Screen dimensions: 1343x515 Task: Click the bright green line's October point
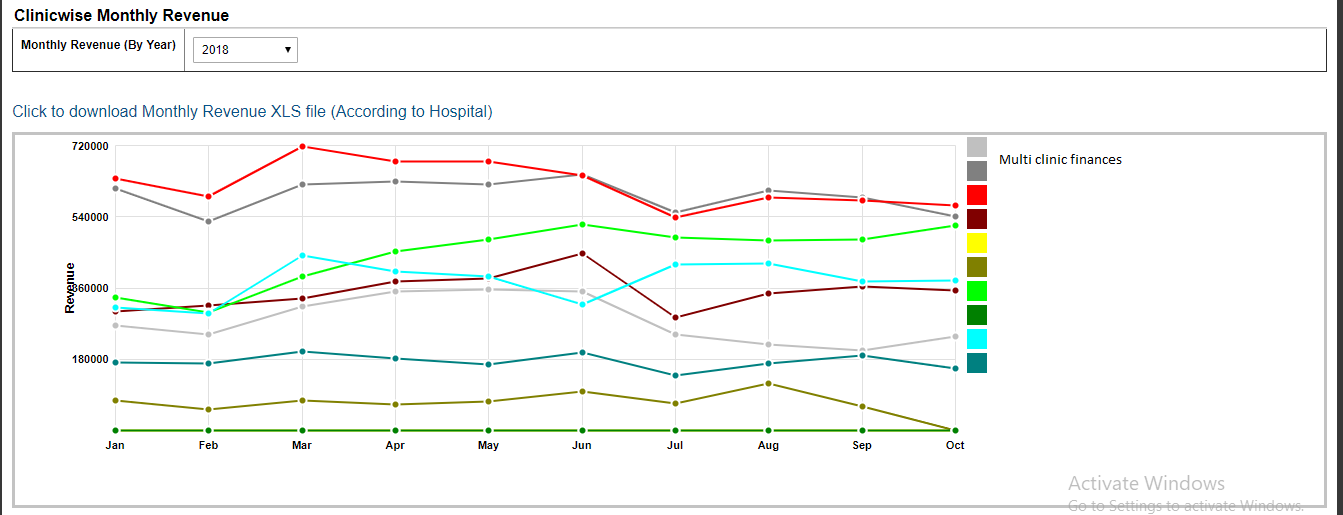pyautogui.click(x=955, y=225)
